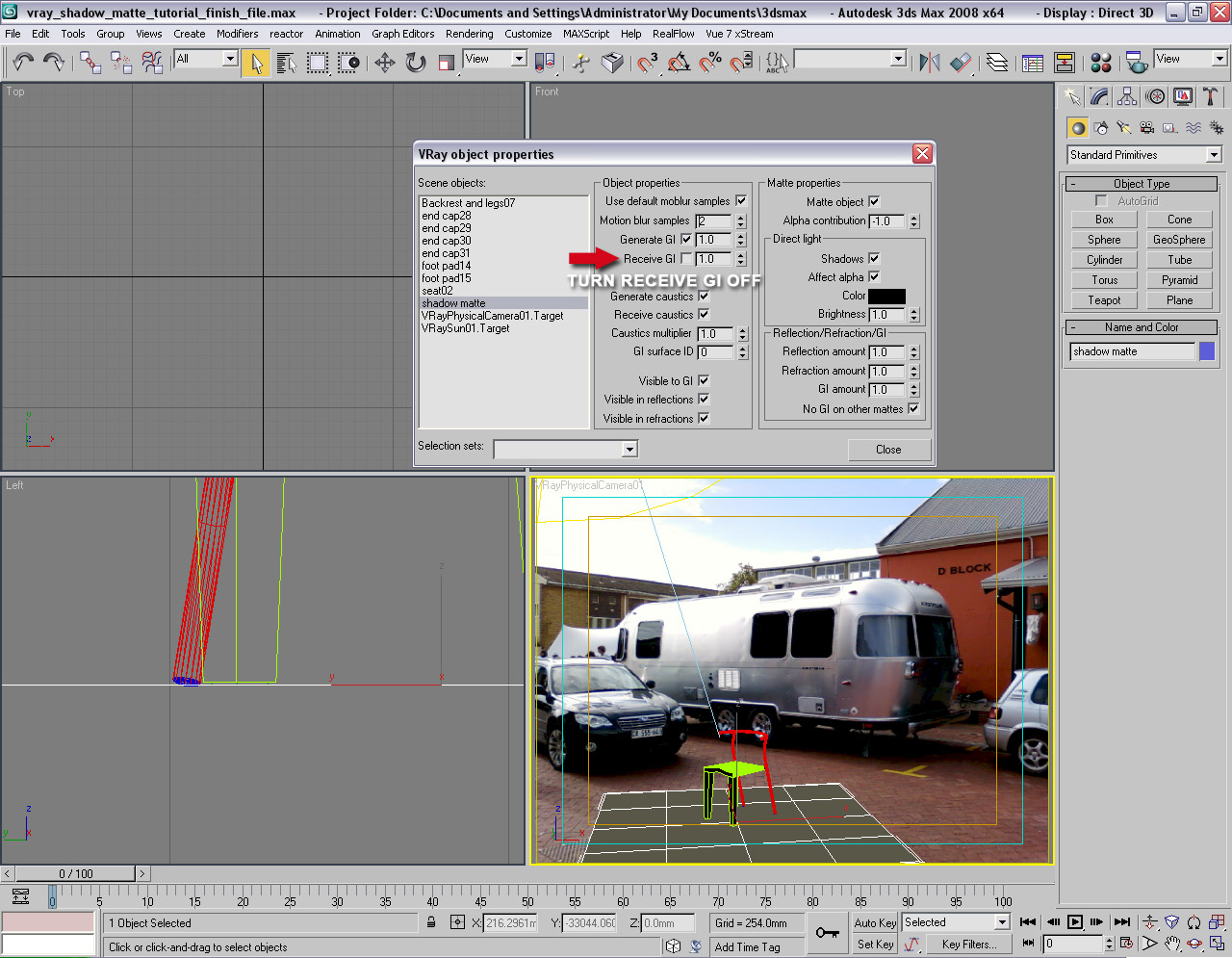Activate the Select and Rotate tool
This screenshot has height=958, width=1232.
point(416,64)
